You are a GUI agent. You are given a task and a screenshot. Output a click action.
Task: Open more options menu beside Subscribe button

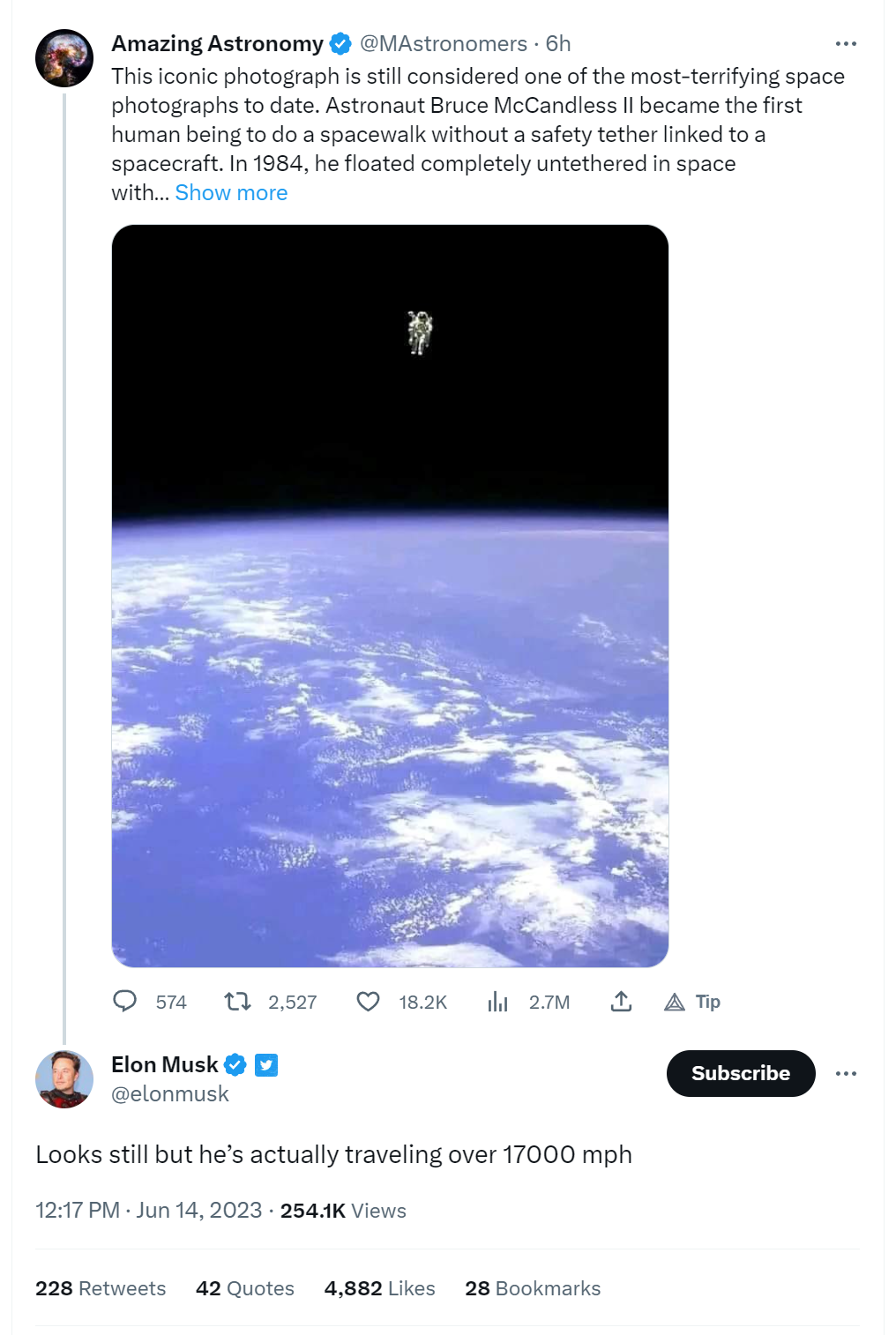(x=846, y=1073)
